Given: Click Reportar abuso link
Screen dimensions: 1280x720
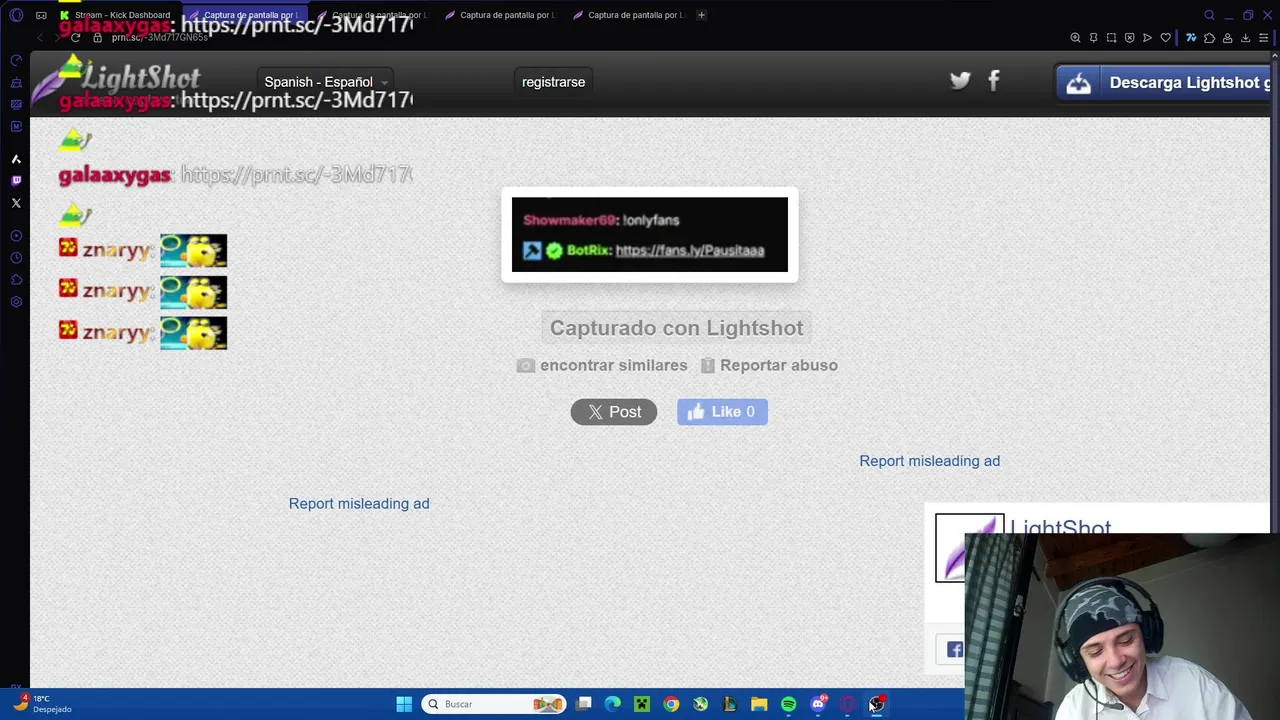Looking at the screenshot, I should [x=769, y=365].
